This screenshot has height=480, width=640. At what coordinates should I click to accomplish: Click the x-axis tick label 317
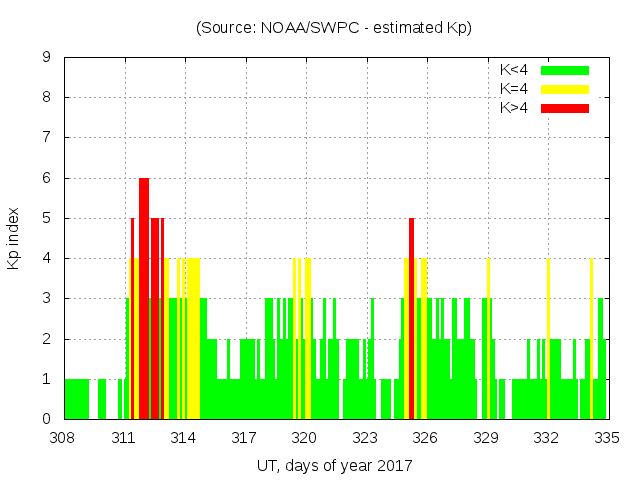tap(245, 438)
